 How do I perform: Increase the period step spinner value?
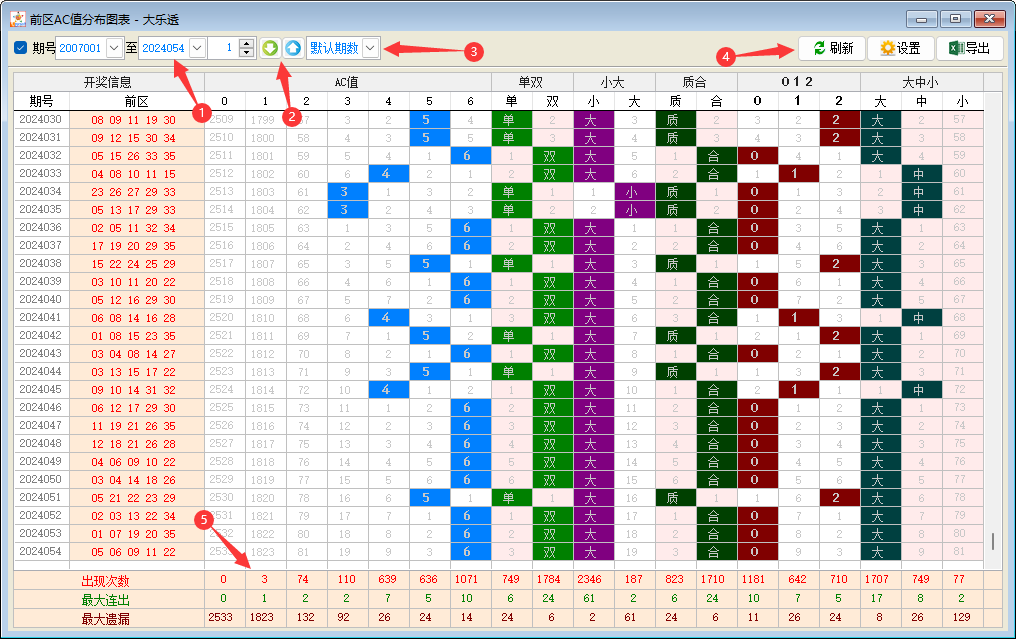[246, 43]
